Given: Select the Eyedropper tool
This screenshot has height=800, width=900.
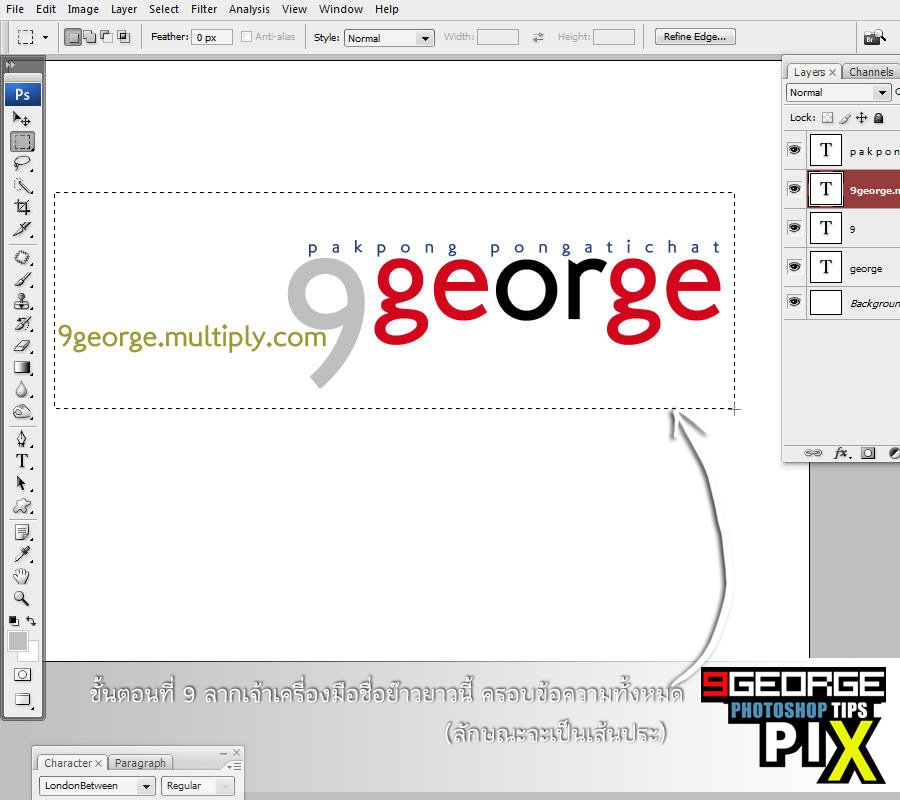Looking at the screenshot, I should pos(22,554).
